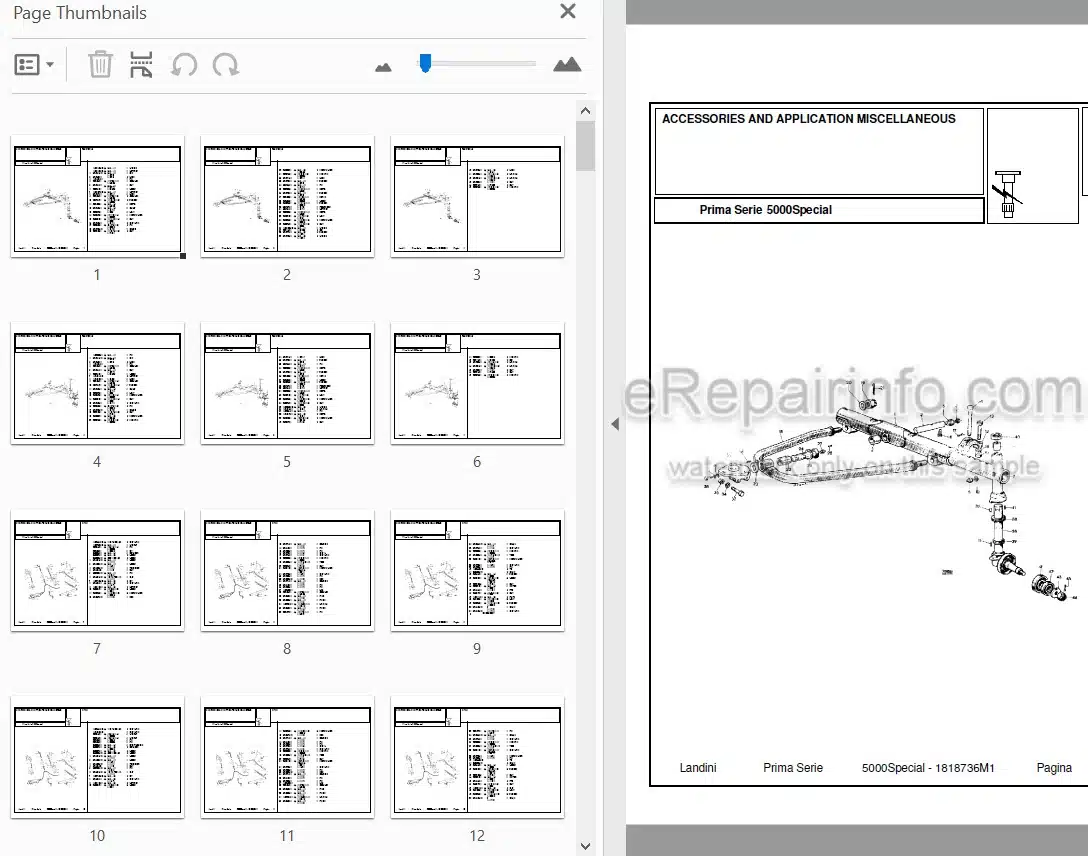Select page 4 thumbnail
The height and width of the screenshot is (856, 1088).
point(97,384)
